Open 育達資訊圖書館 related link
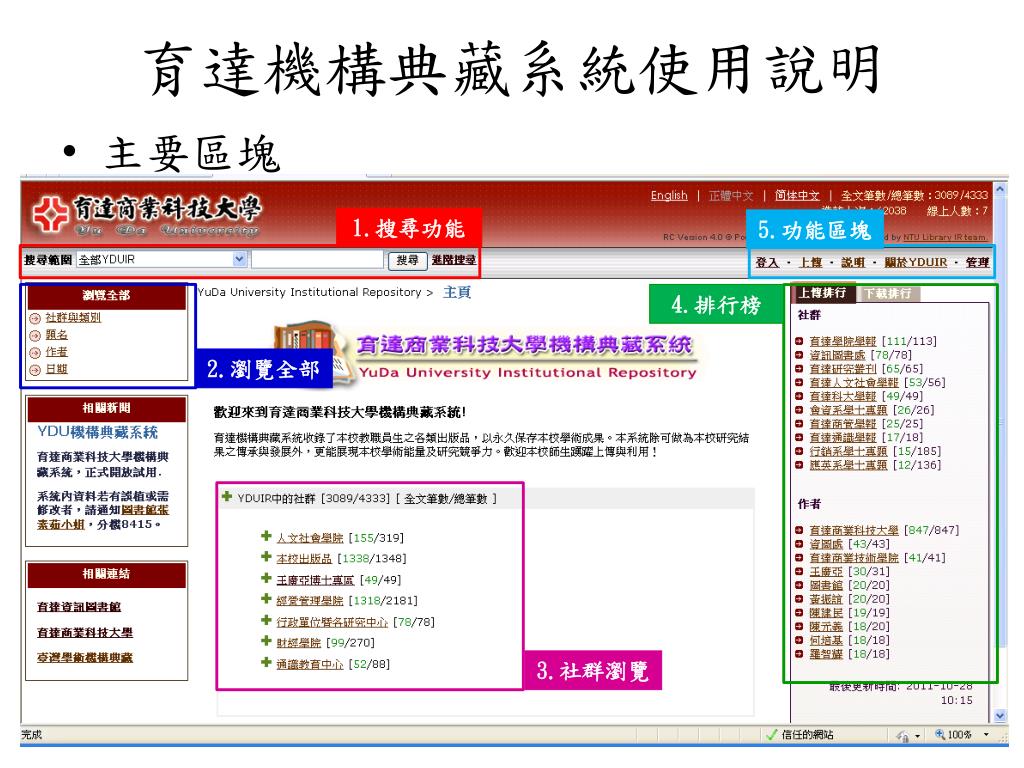The image size is (1024, 768). point(79,607)
